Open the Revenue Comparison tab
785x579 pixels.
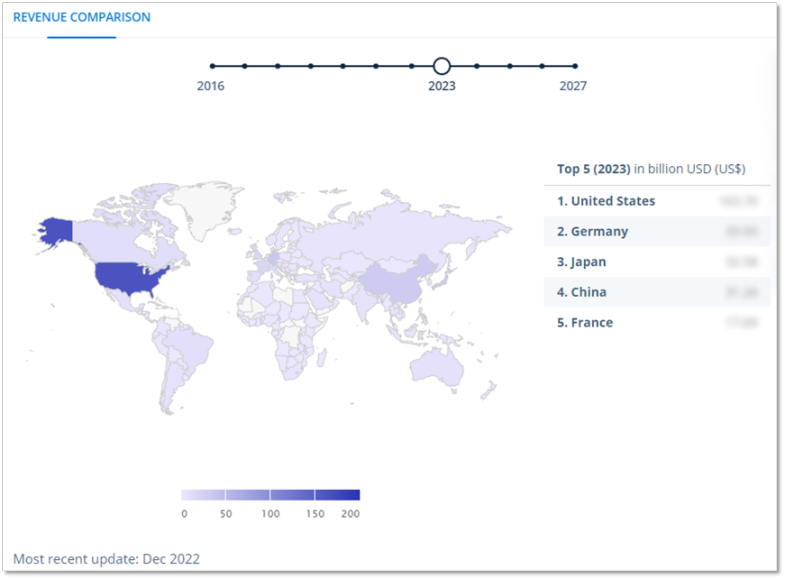pos(82,18)
